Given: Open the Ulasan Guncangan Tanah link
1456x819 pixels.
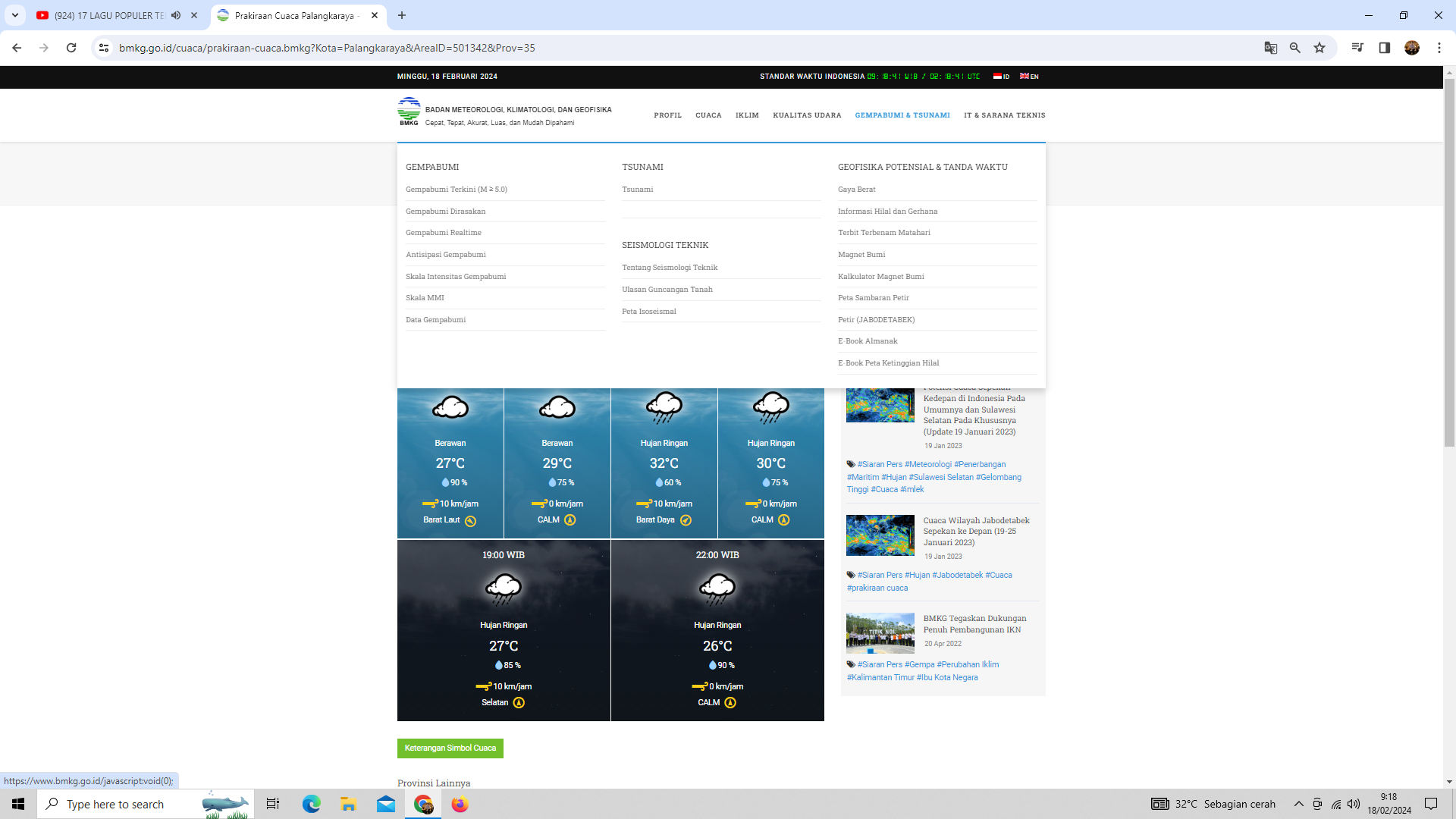Looking at the screenshot, I should [667, 290].
